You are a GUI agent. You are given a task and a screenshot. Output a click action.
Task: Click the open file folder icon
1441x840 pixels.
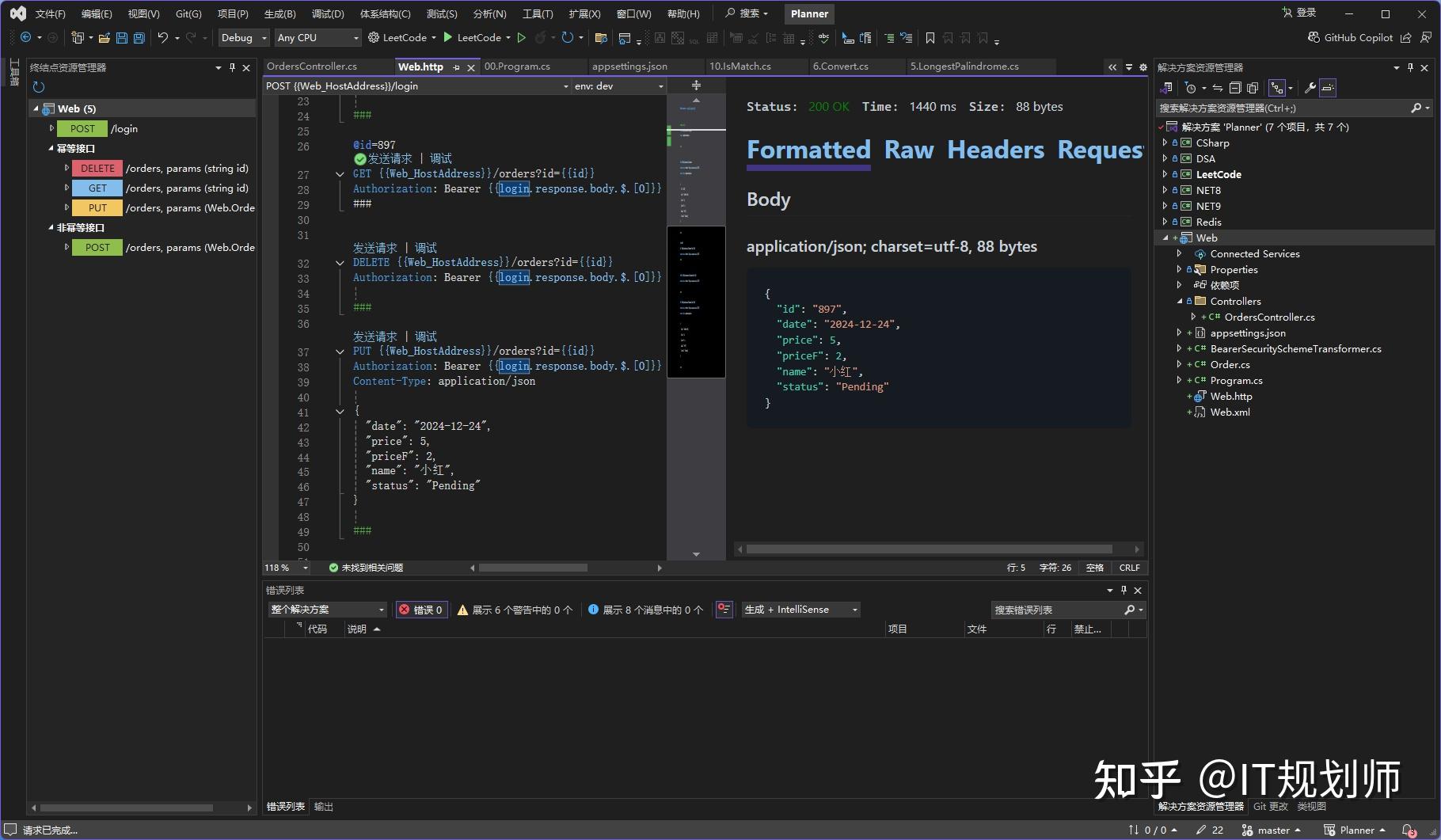(x=104, y=37)
